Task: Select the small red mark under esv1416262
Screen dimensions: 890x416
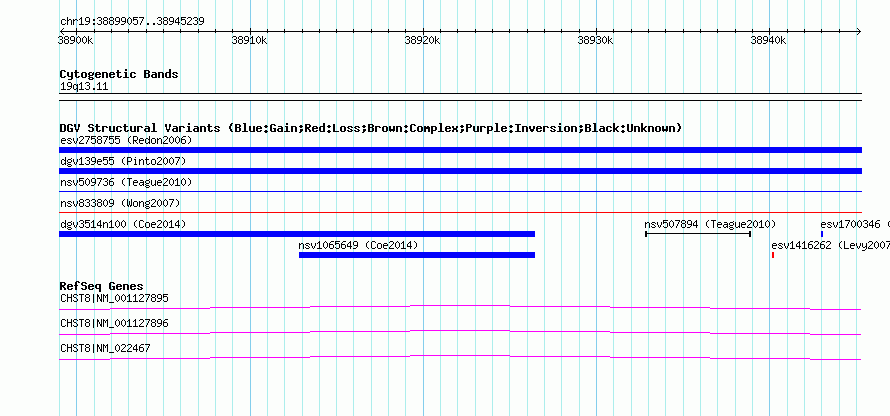Action: tap(773, 255)
